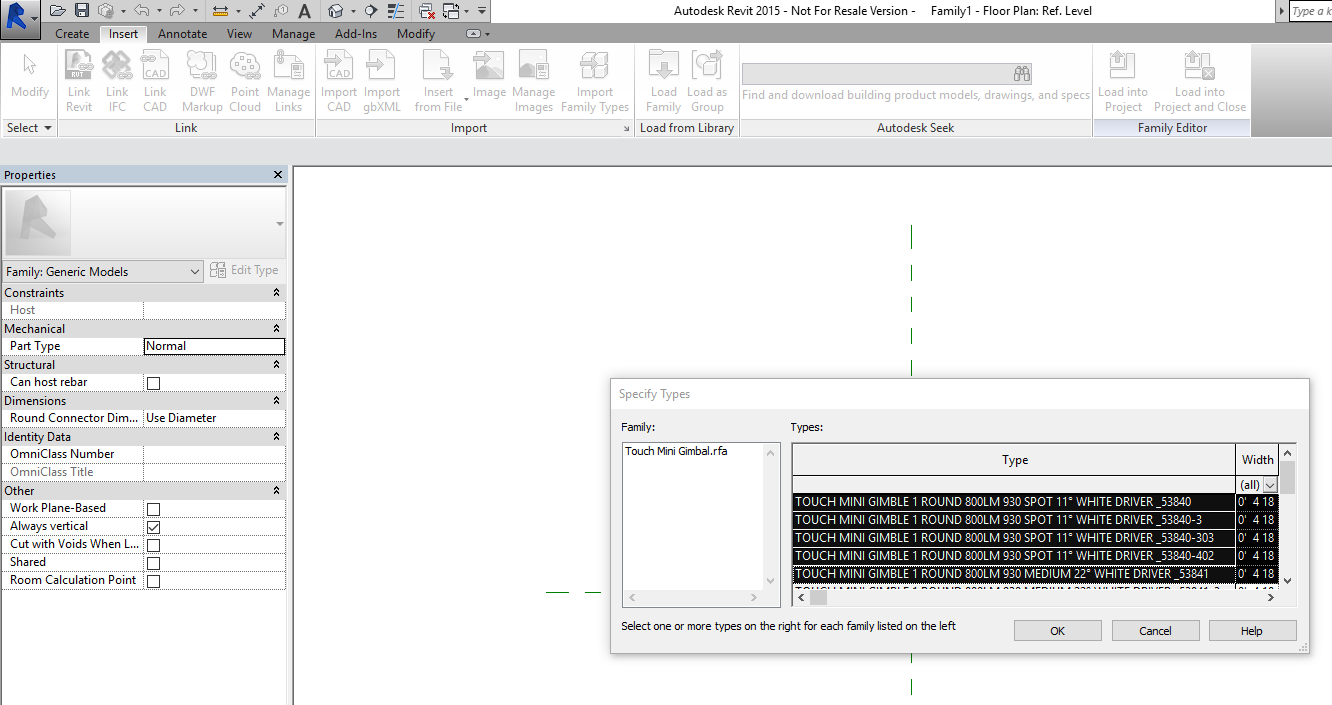Click the Manage Images tool
Image resolution: width=1332 pixels, height=705 pixels.
coord(534,82)
